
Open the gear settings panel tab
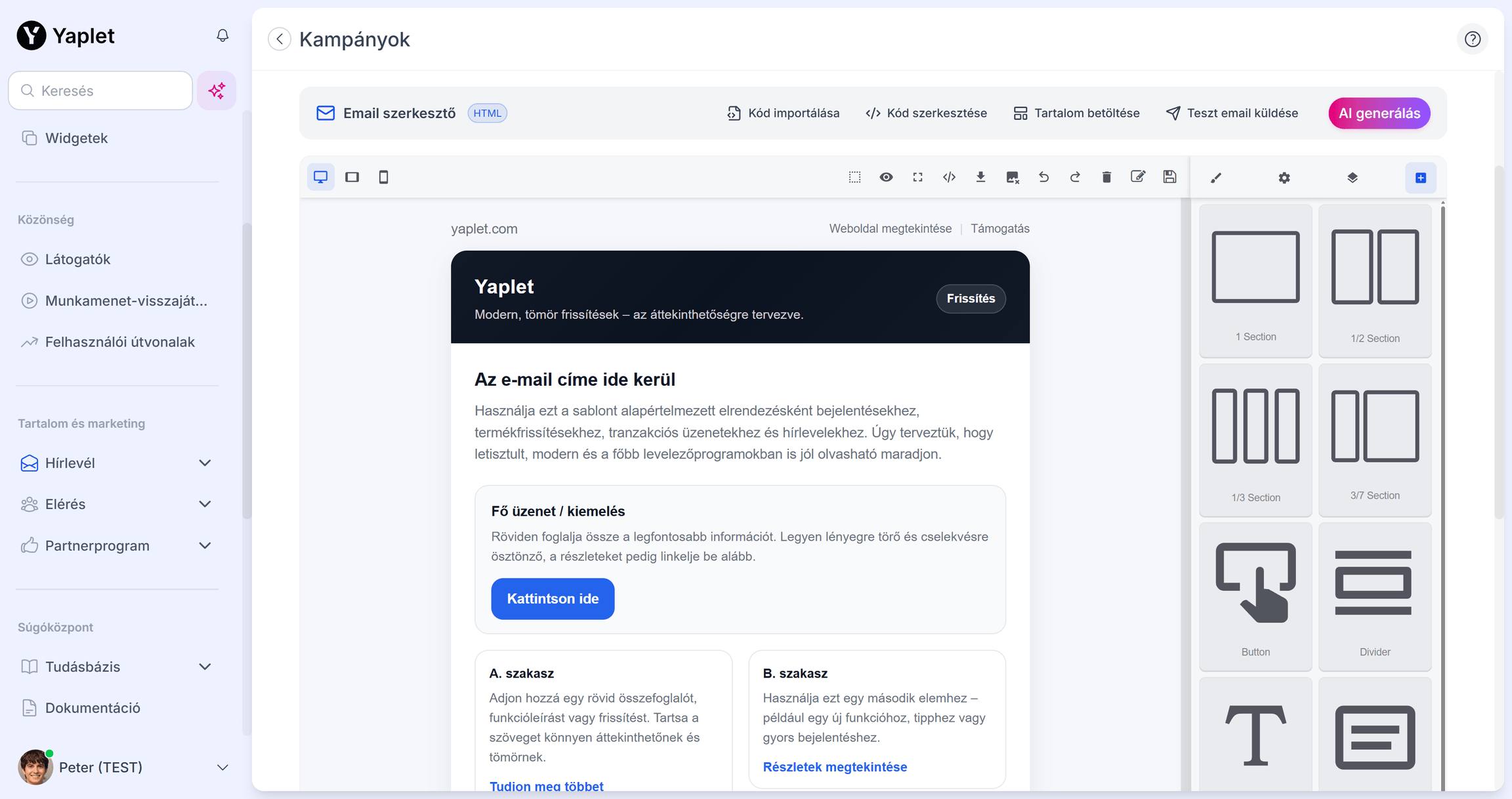pos(1284,178)
